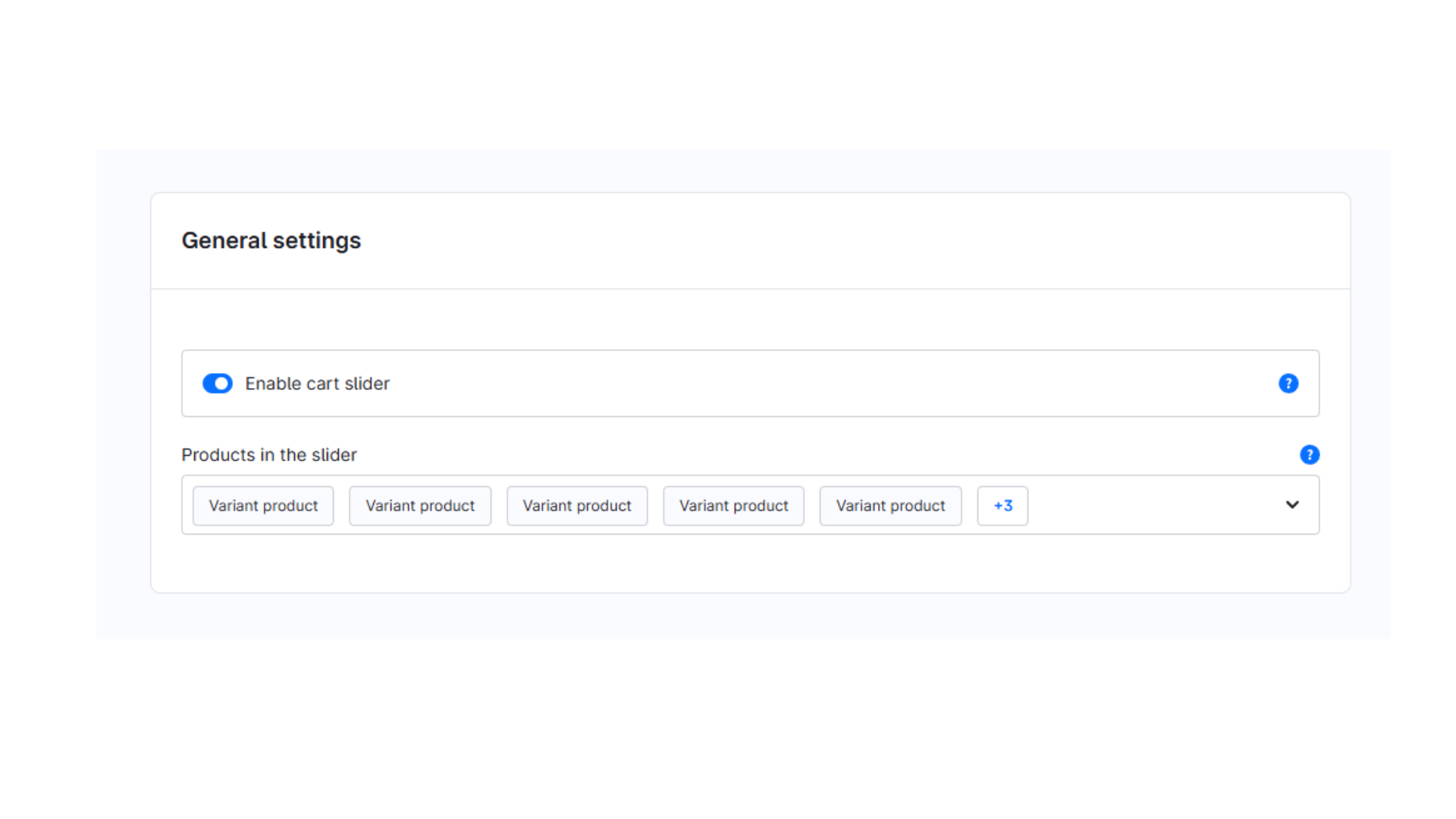Toggle the Enable cart slider switch
Screen dimensions: 1456x819
218,384
